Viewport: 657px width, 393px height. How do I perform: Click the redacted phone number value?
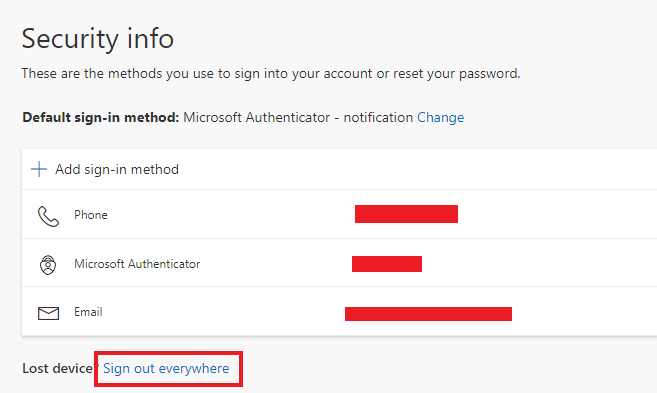(x=406, y=214)
